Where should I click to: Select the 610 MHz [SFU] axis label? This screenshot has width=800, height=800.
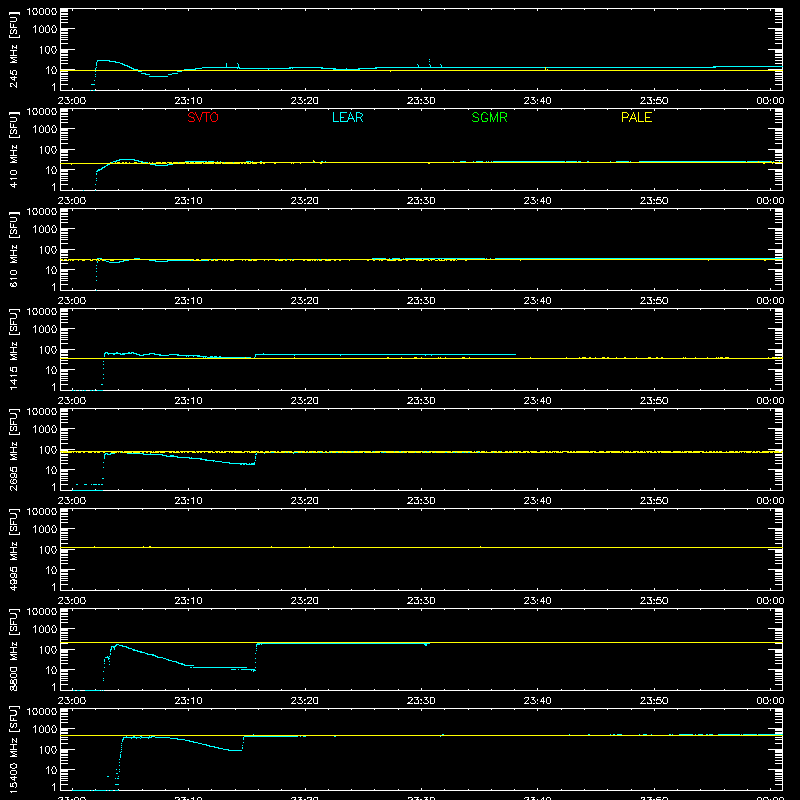[13, 250]
